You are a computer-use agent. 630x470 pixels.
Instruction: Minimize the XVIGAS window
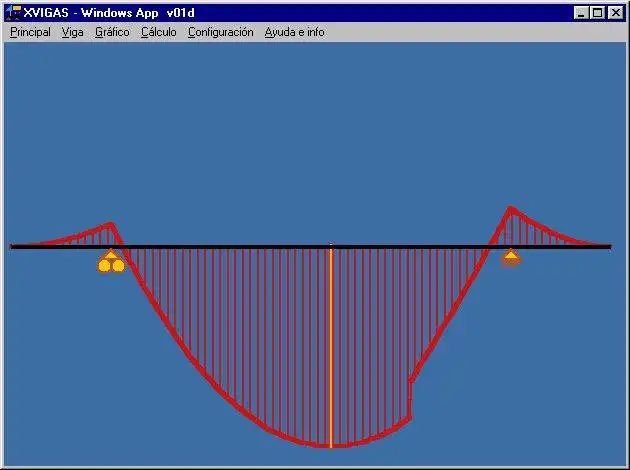(x=581, y=13)
